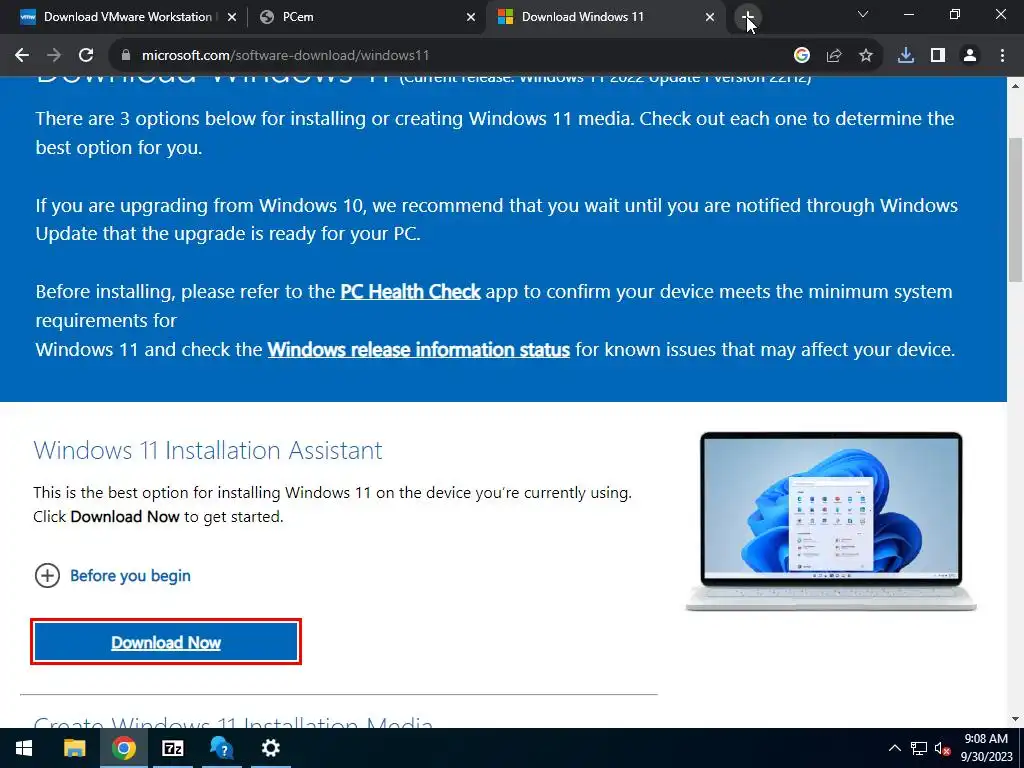Reload the current page
Viewport: 1024px width, 768px height.
[86, 56]
